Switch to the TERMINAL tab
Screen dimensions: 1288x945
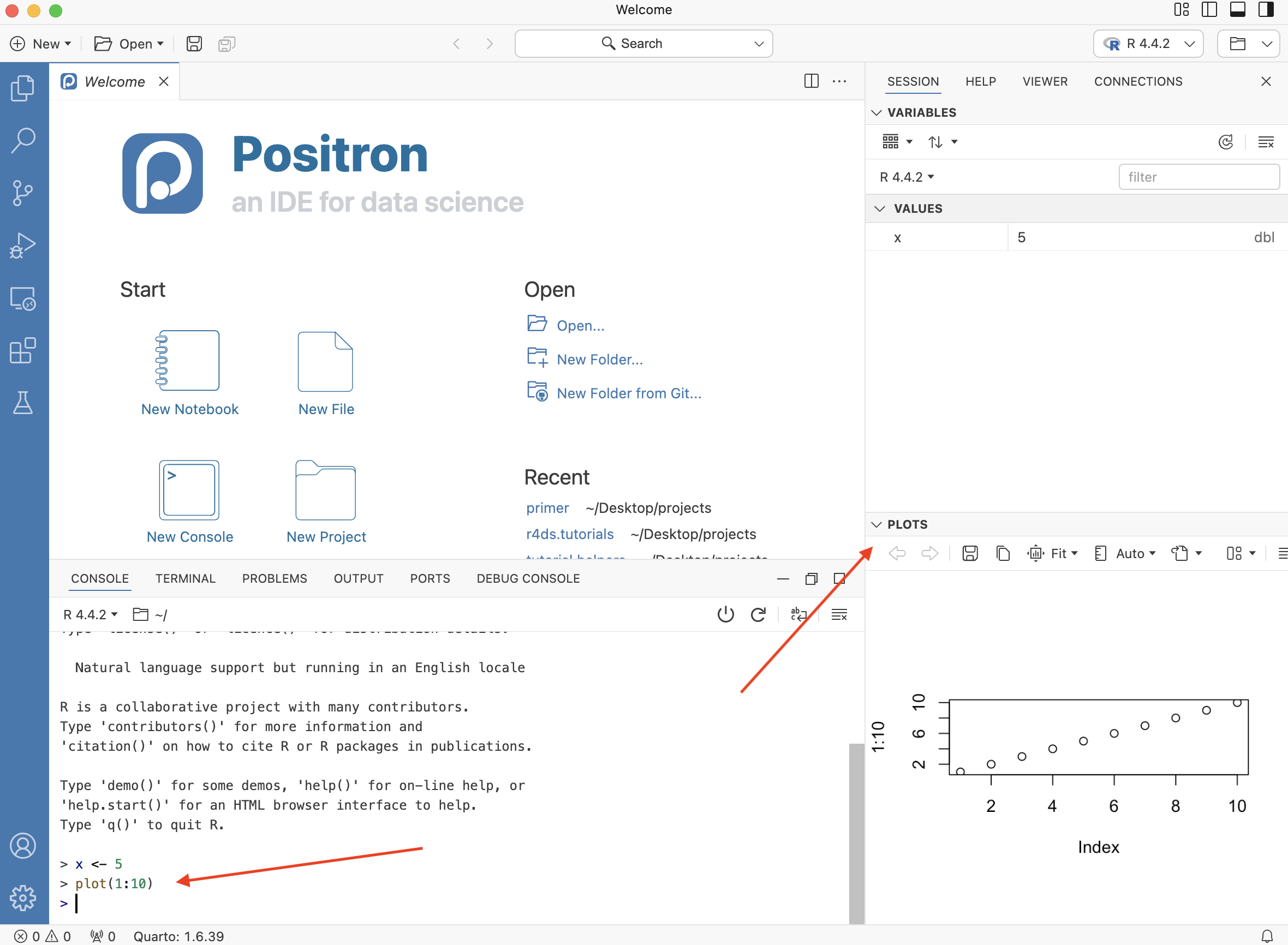click(x=186, y=578)
